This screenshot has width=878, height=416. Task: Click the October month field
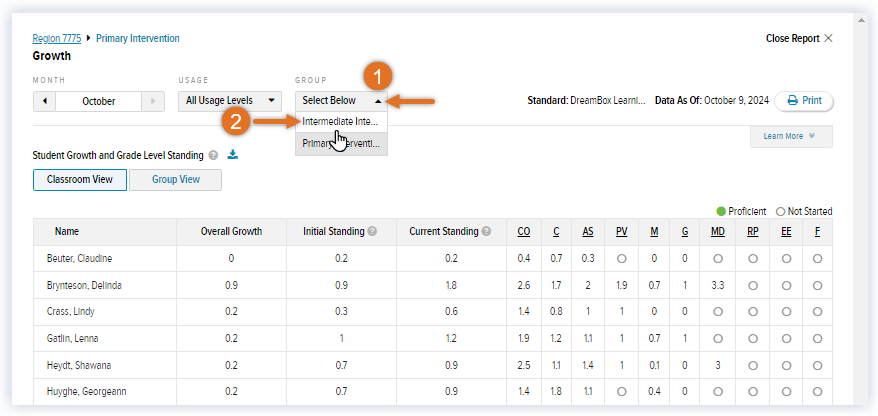point(99,101)
